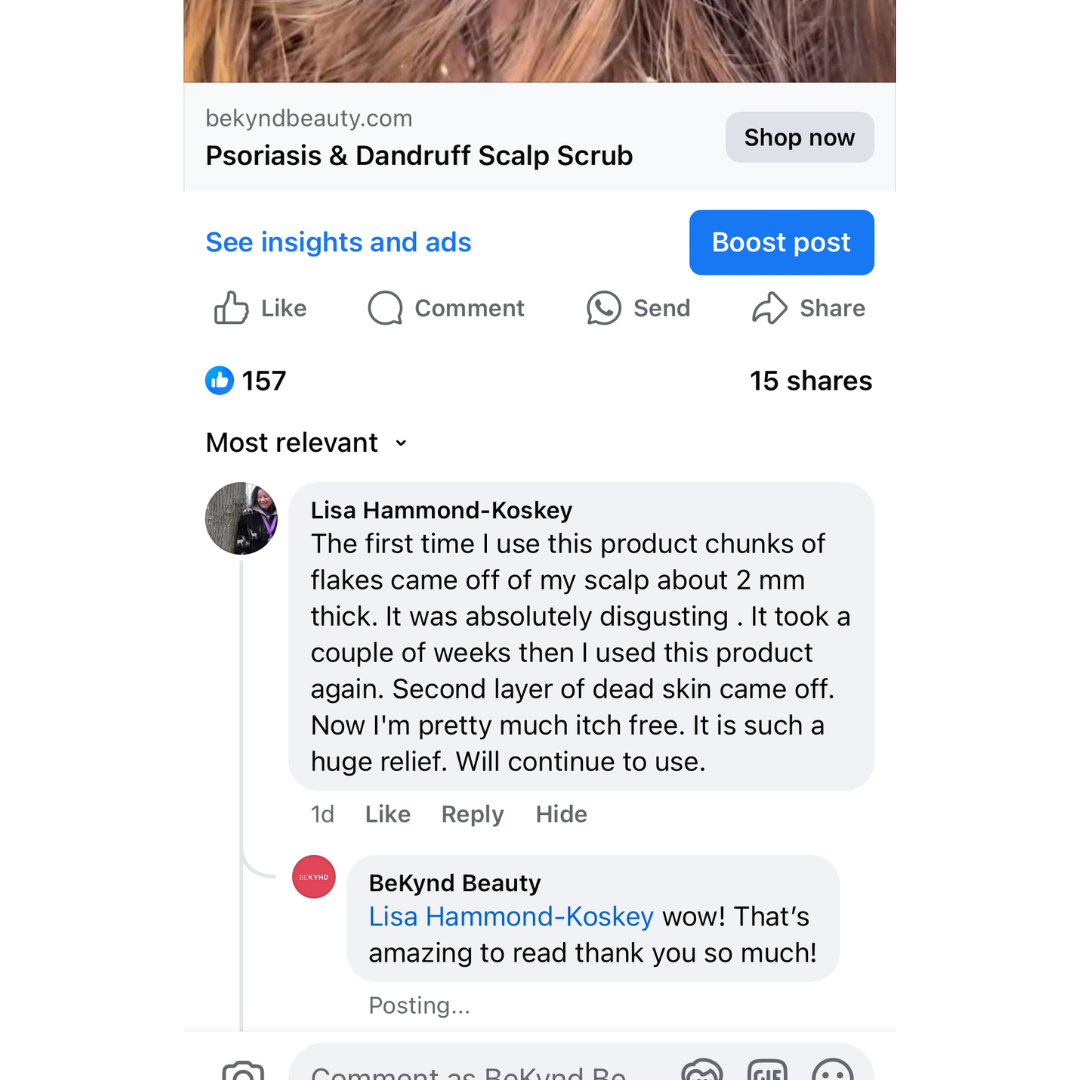Click the Share arrow icon
The width and height of the screenshot is (1080, 1080).
(x=770, y=308)
